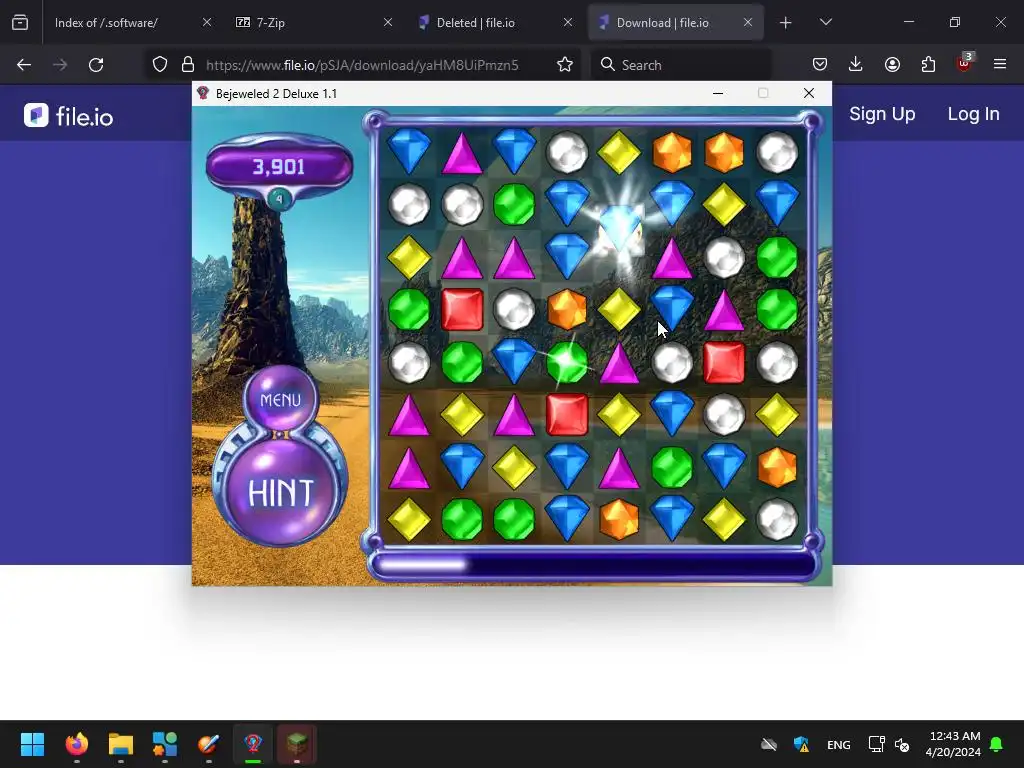Open the tracking protection shield
The width and height of the screenshot is (1024, 768).
point(160,65)
